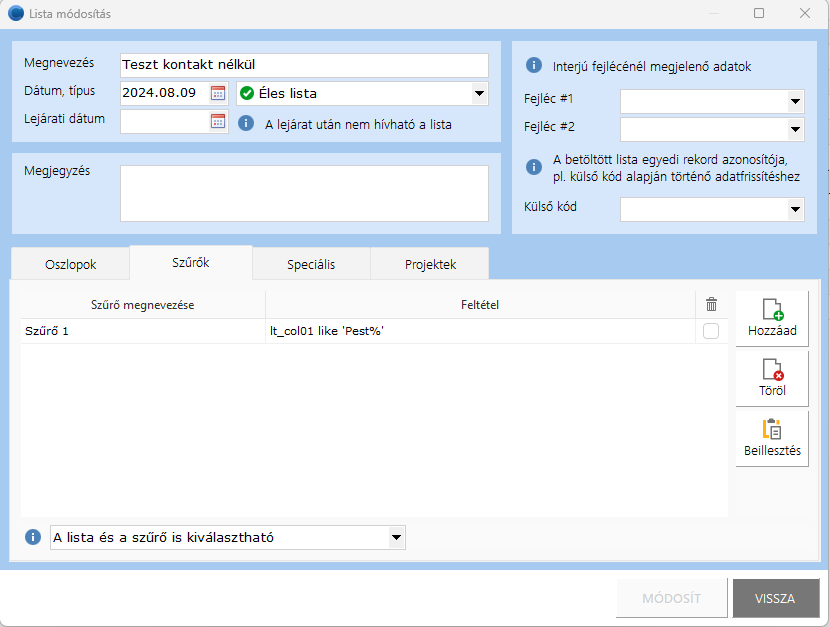Screen dimensions: 830x627
Task: Open the Projektek tab
Action: click(x=430, y=265)
